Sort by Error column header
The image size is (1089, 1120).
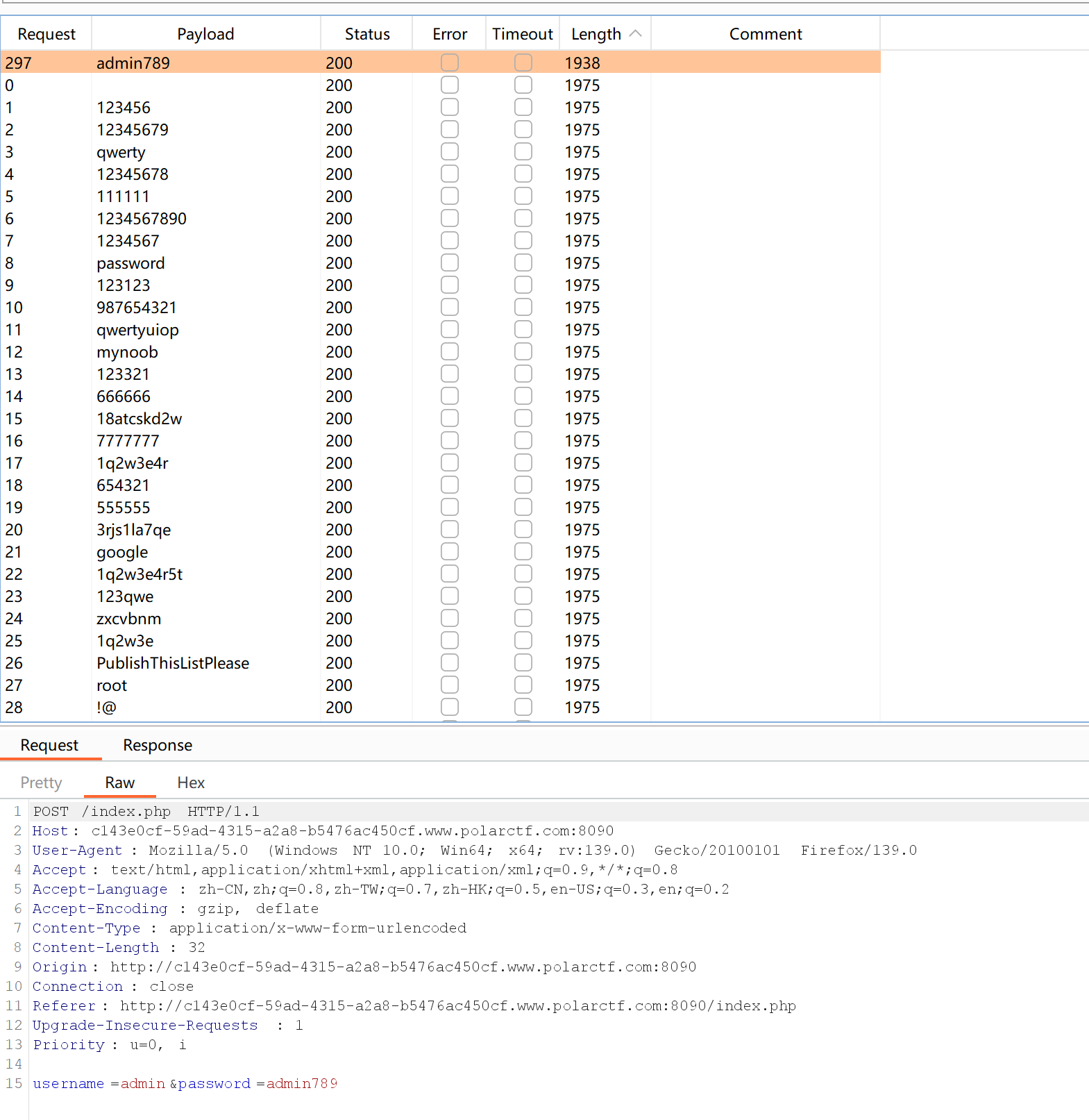click(x=450, y=33)
